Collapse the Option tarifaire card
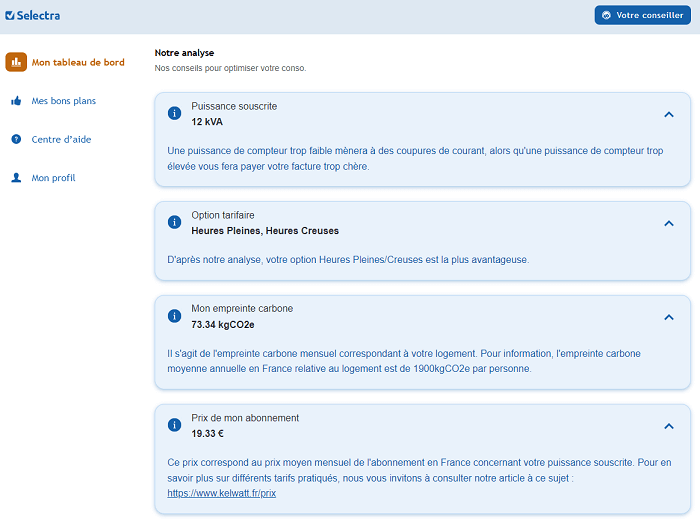Screen dimensions: 700x520 click(x=669, y=224)
